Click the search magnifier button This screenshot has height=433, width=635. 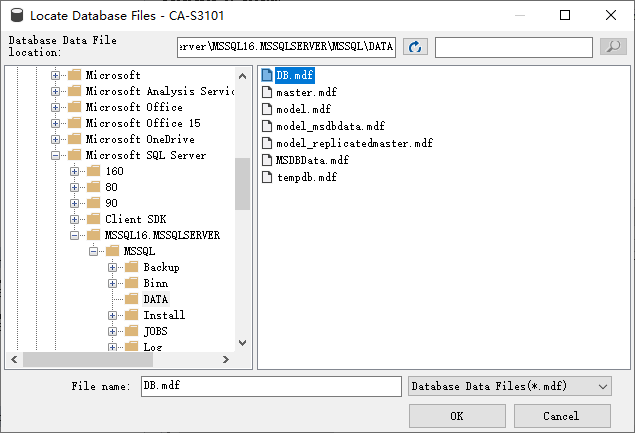point(612,47)
